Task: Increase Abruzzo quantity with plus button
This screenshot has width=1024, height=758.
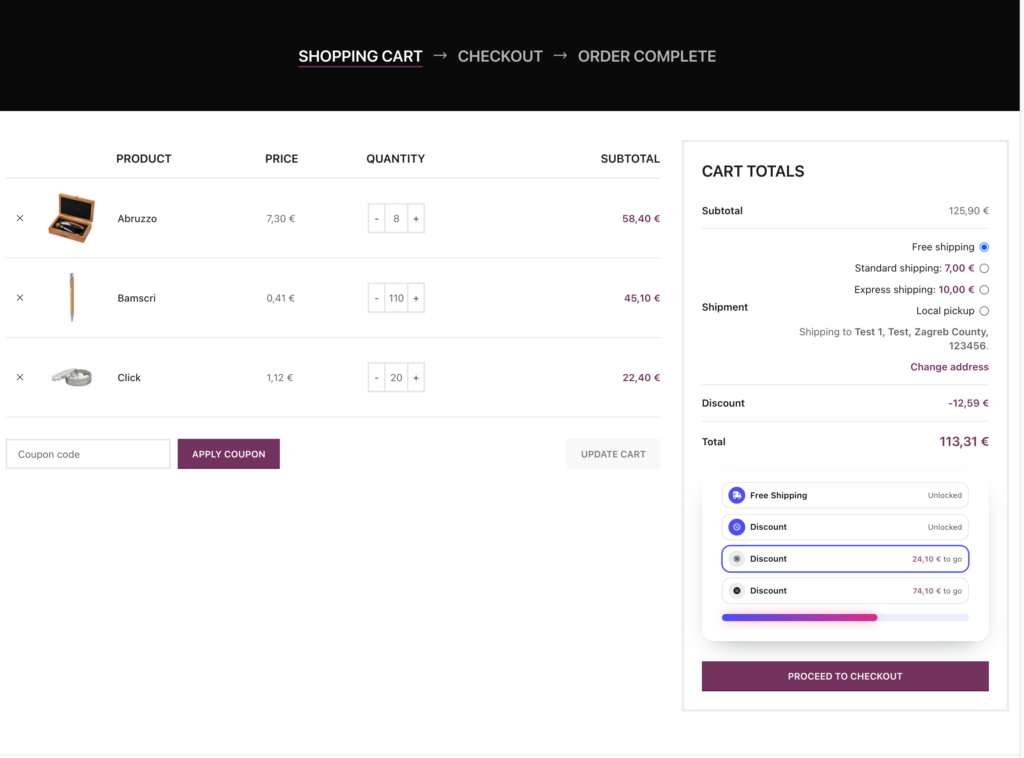Action: click(416, 219)
